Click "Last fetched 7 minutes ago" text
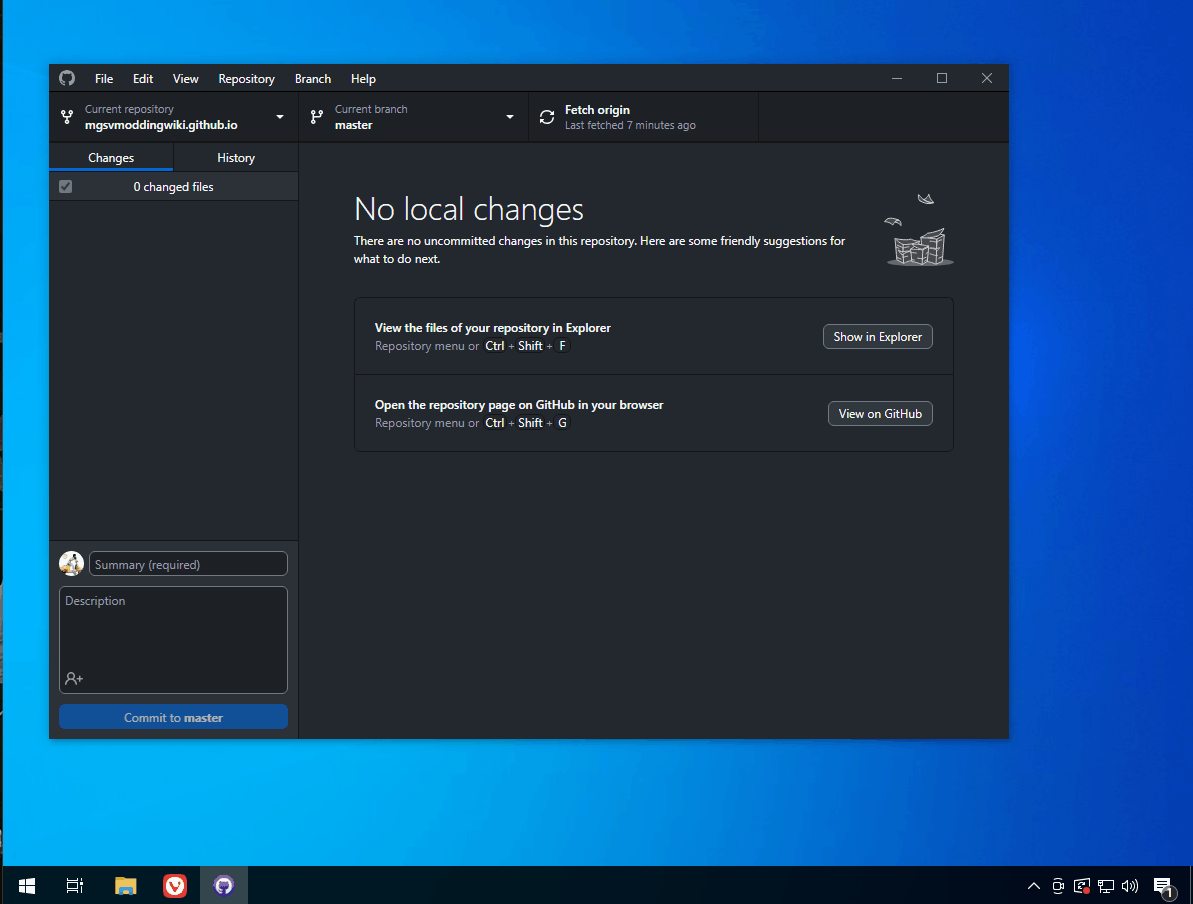Image resolution: width=1193 pixels, height=904 pixels. [x=630, y=126]
